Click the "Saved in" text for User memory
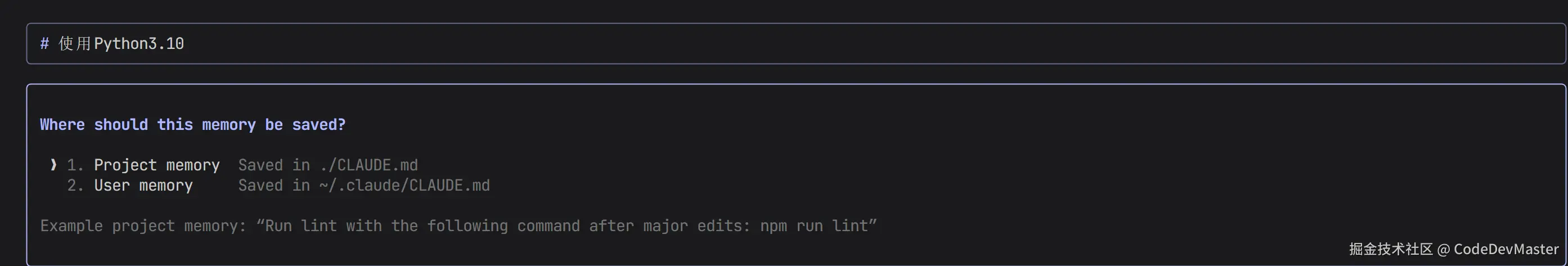Screen dimensions: 1568x266 tap(274, 186)
